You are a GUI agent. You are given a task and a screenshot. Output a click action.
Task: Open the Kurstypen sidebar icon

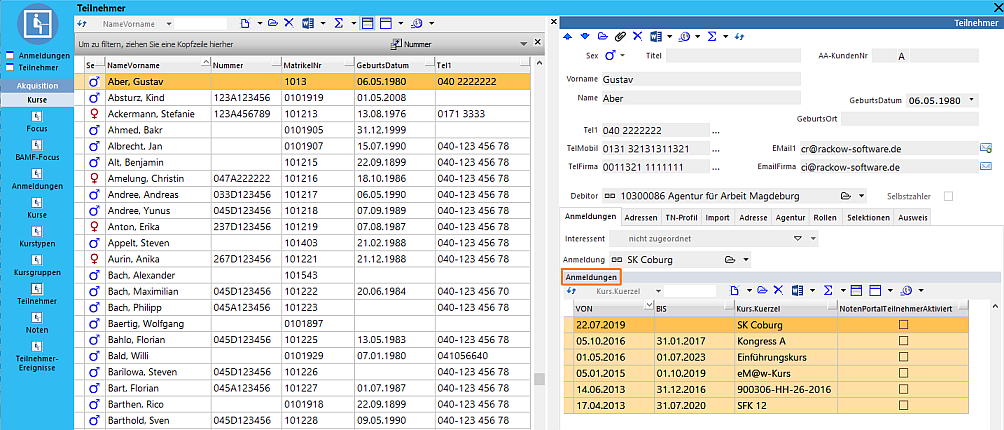[x=37, y=230]
